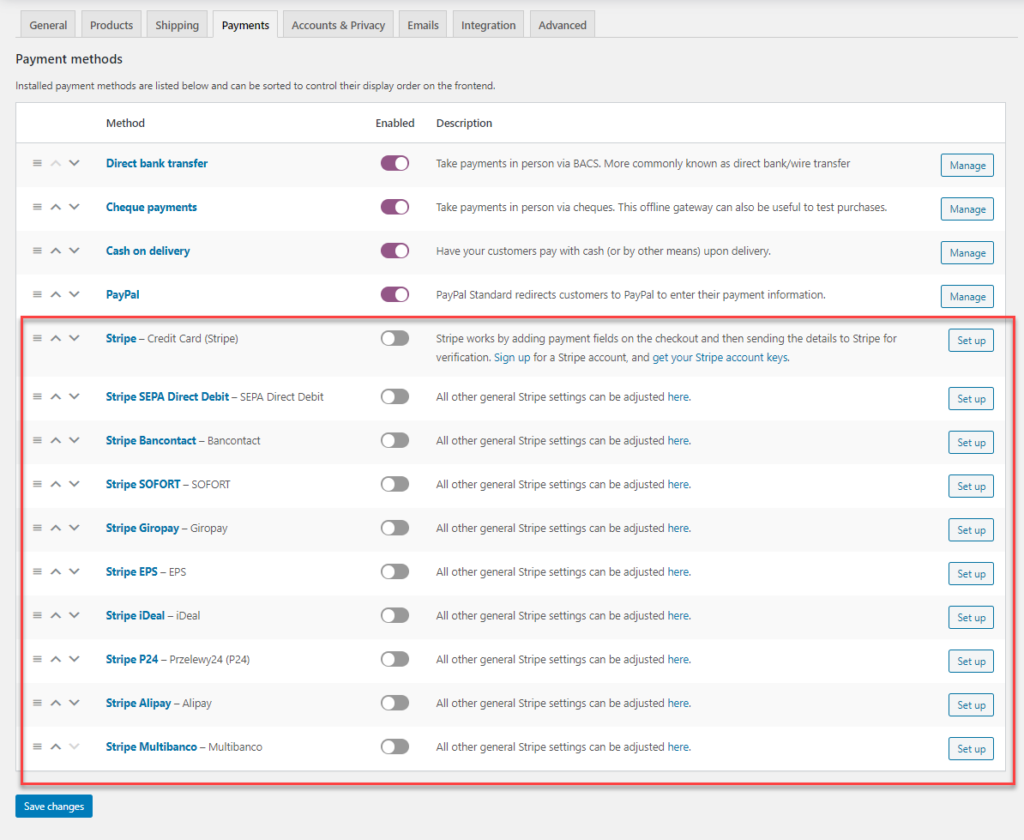Move Cash on delivery down one row
Screen dimensions: 1024x840
click(x=74, y=251)
